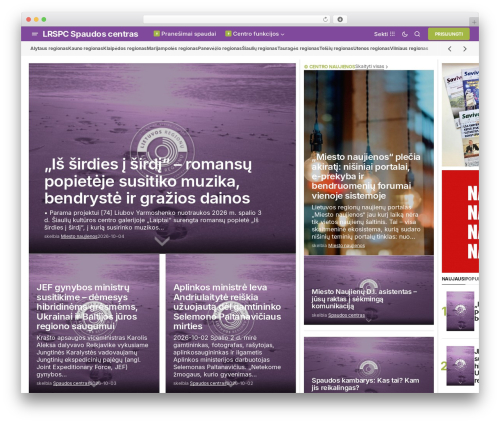The width and height of the screenshot is (500, 423).
Task: Select Šiaulių regionas
Action: 260,49
